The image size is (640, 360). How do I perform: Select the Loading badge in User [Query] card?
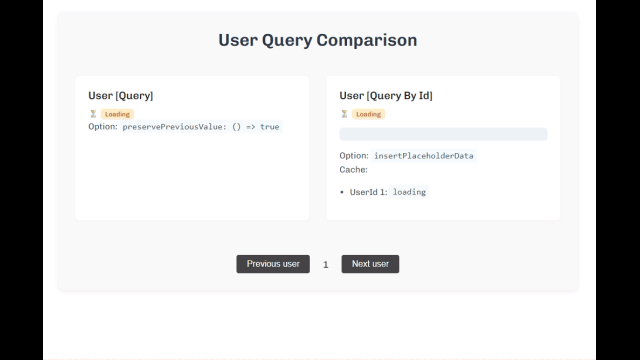point(117,114)
